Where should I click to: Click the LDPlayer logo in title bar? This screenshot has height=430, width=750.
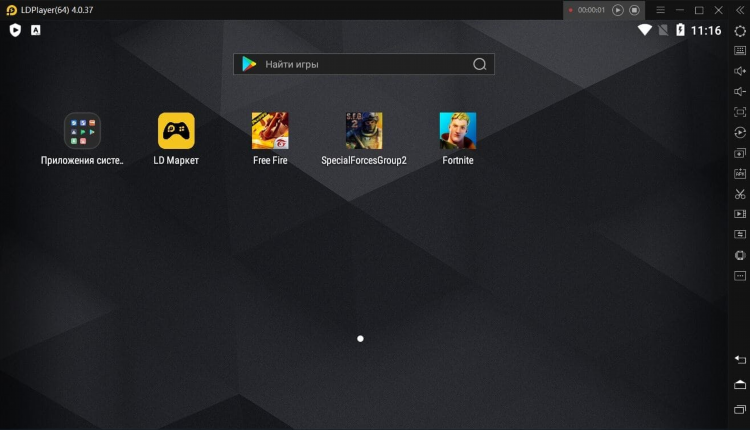(x=11, y=10)
